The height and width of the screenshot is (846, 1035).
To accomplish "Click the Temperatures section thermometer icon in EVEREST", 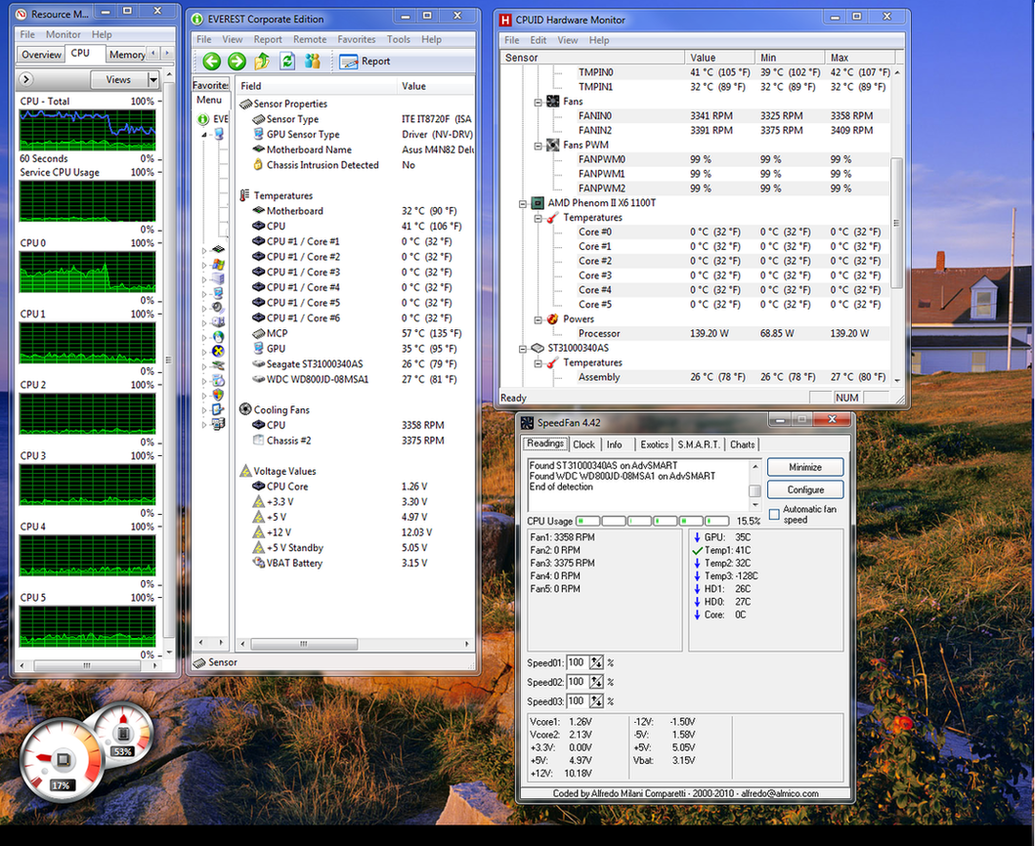I will click(246, 195).
